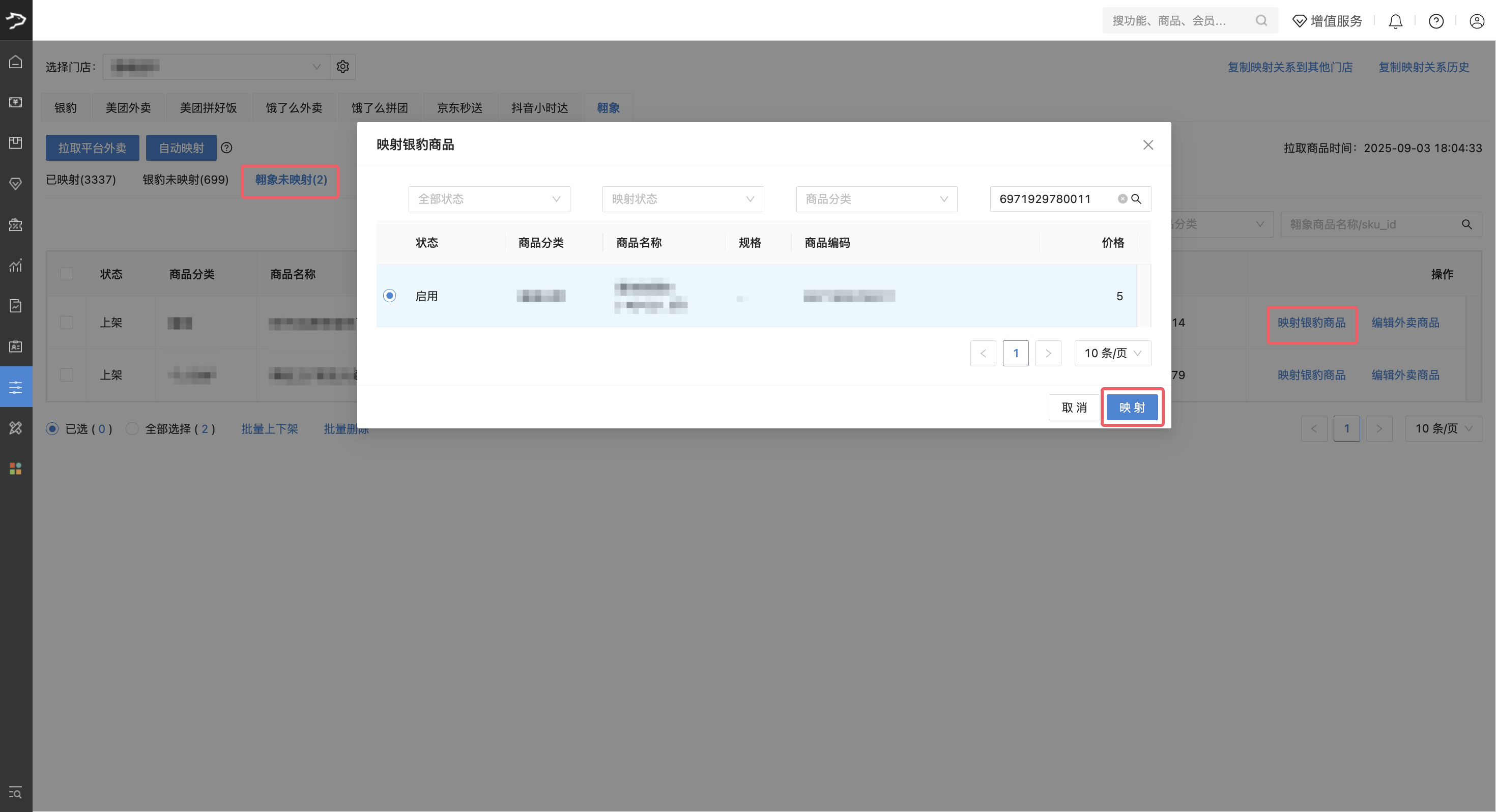Click the search magnifier in dialog

(x=1137, y=199)
